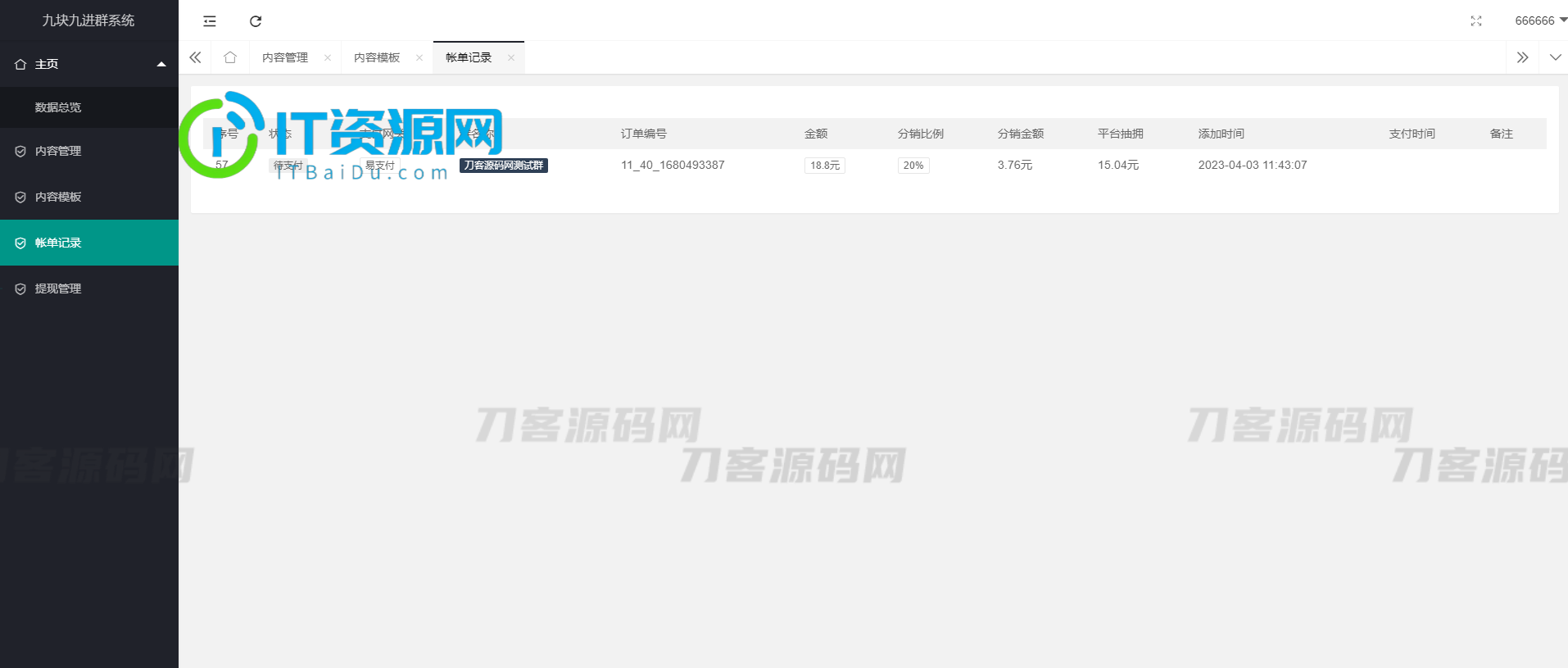Click the 平台抽拥 column header
This screenshot has height=668, width=1568.
[1121, 134]
